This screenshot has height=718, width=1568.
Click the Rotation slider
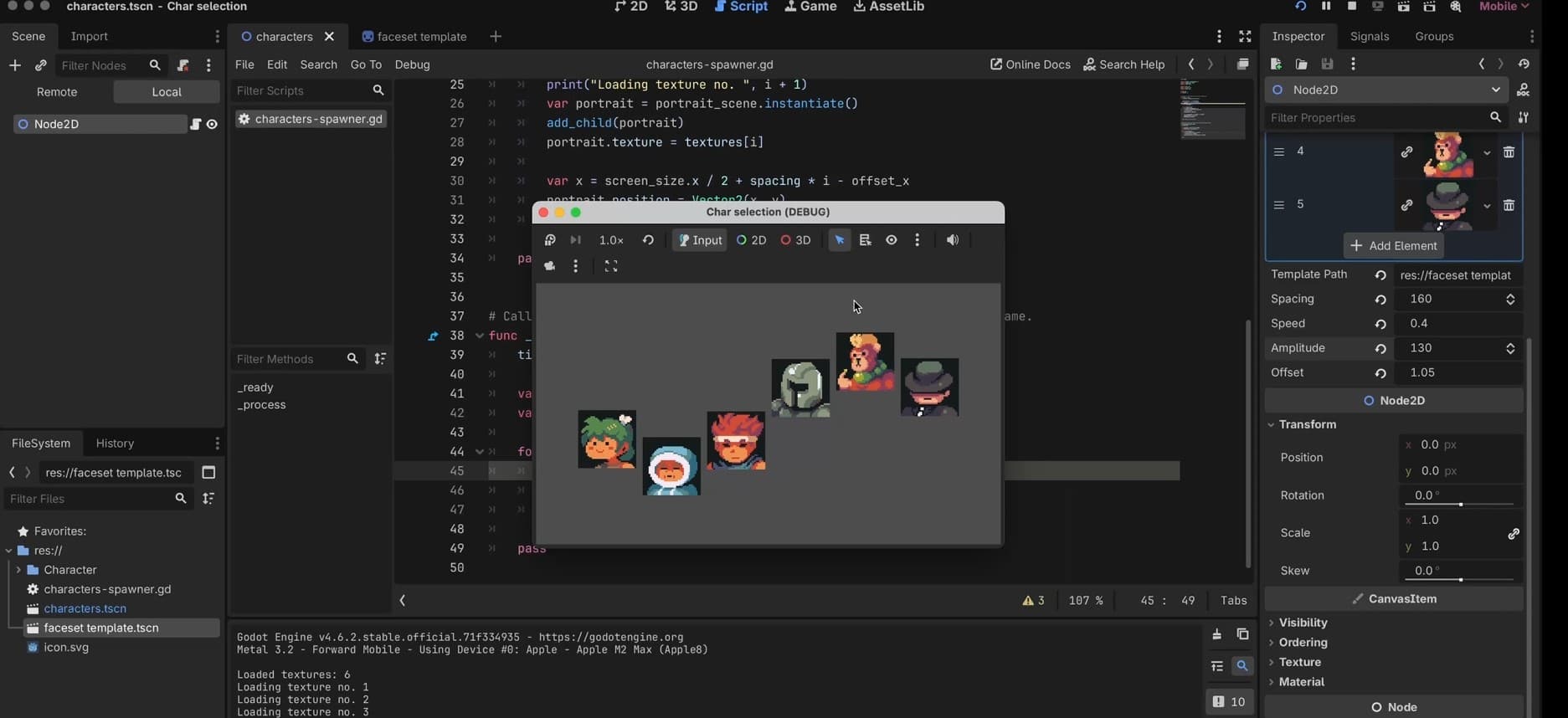1461,505
